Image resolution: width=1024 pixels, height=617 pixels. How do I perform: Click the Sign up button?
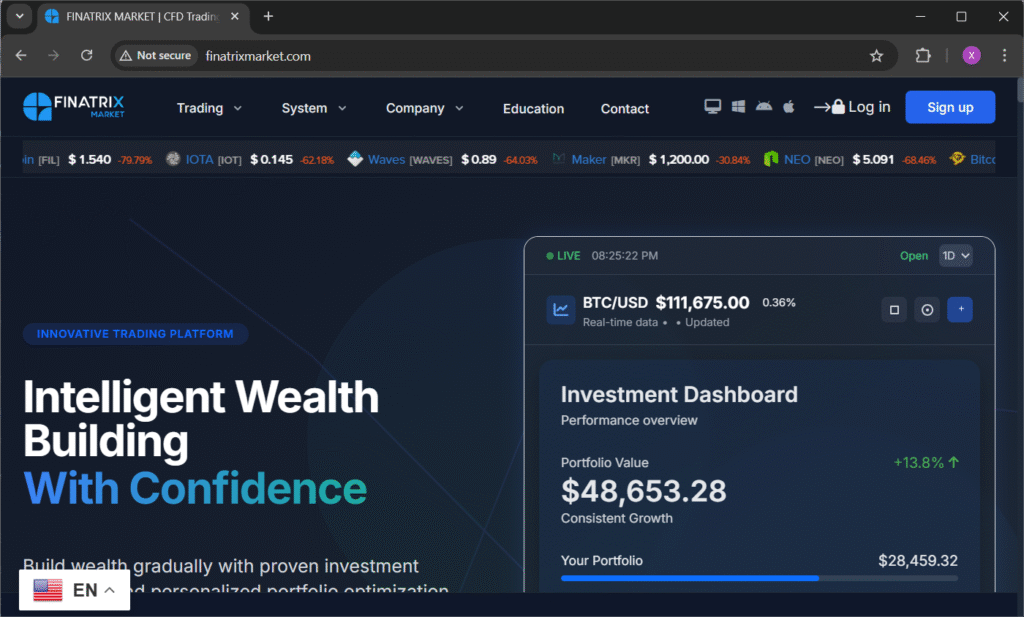pos(949,106)
